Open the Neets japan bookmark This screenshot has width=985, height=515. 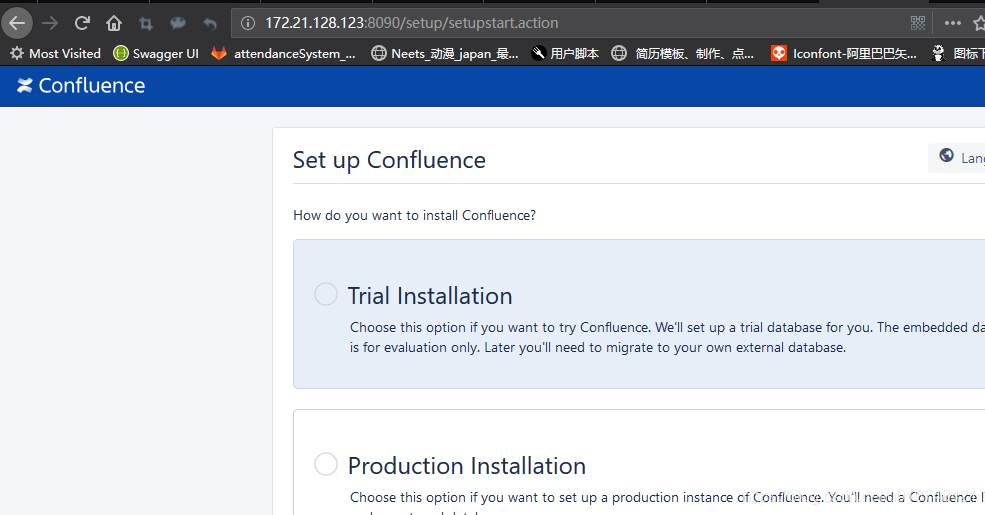pos(445,53)
